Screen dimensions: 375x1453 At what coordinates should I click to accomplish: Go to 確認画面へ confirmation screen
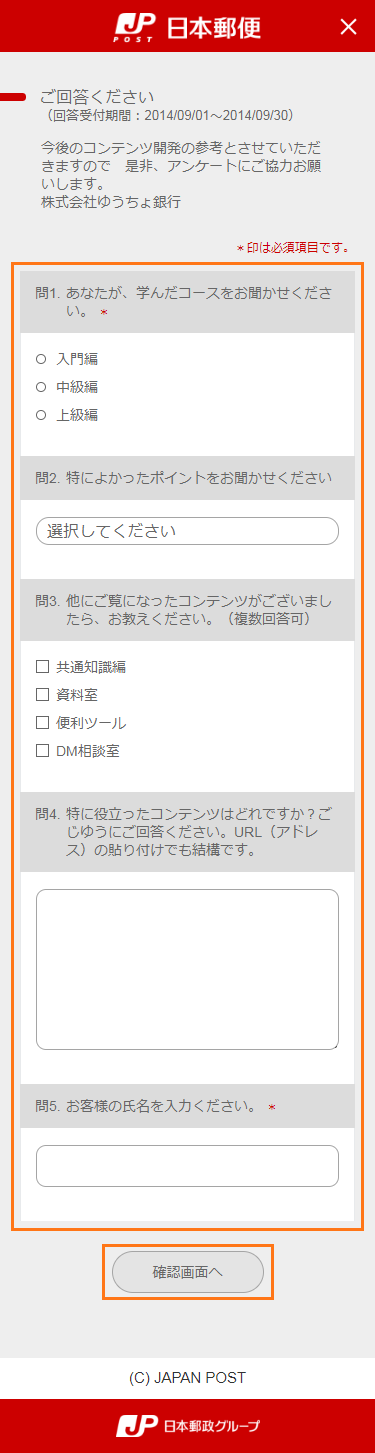(x=188, y=1272)
